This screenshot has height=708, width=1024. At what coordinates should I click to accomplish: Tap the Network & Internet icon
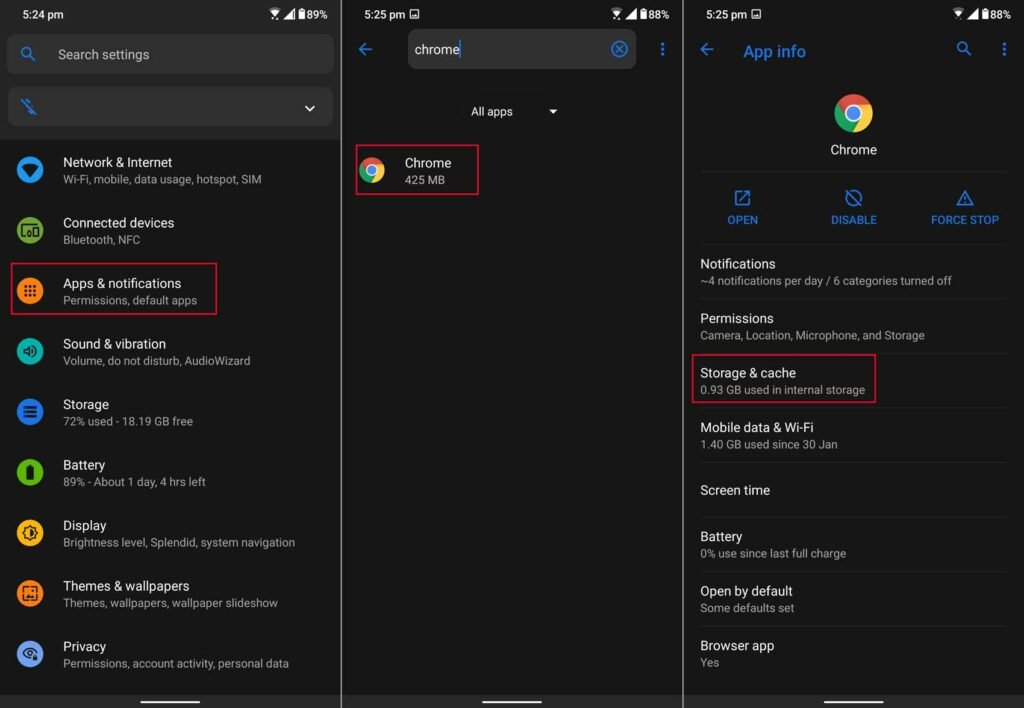tap(30, 170)
